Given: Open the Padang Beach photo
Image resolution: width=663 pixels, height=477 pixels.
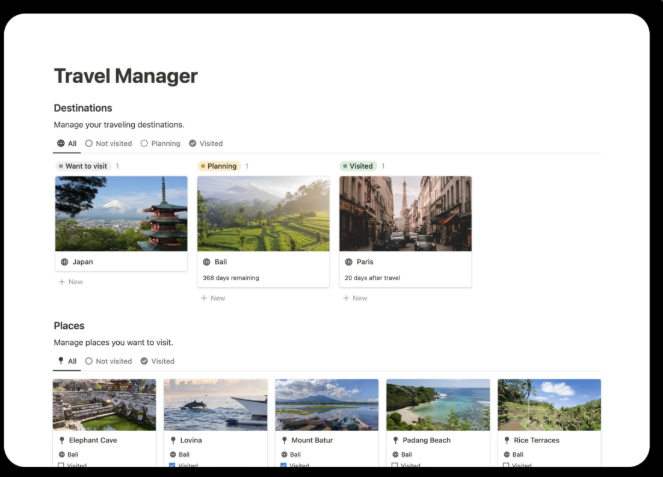Looking at the screenshot, I should (438, 405).
